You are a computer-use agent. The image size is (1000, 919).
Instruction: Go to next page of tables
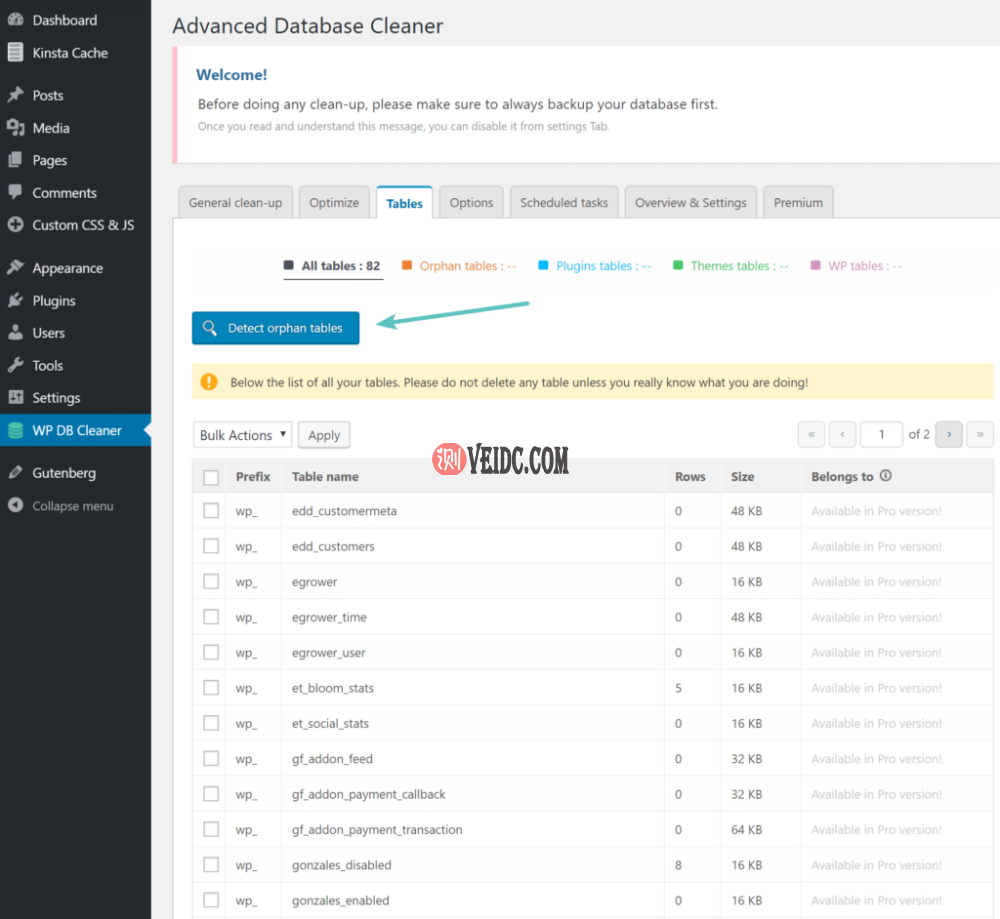point(949,434)
